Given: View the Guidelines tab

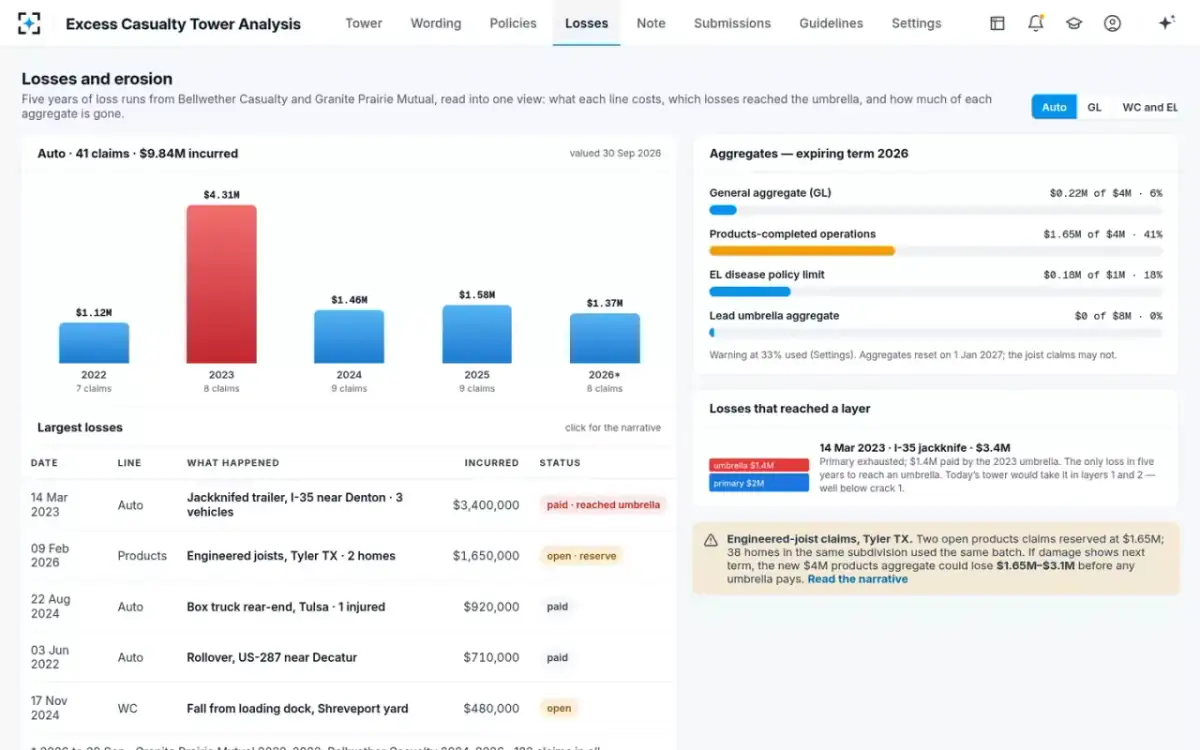Looking at the screenshot, I should [x=831, y=23].
